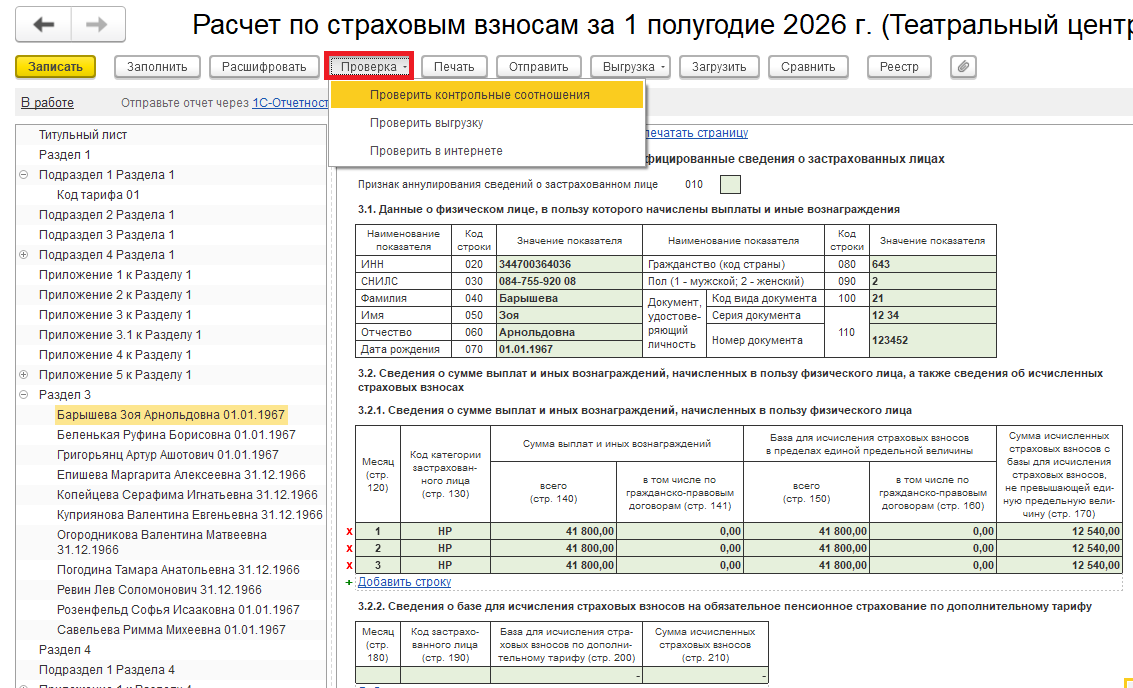This screenshot has height=688, width=1133.
Task: Select Григорьянц Артур Ашотович in tree
Action: point(168,455)
